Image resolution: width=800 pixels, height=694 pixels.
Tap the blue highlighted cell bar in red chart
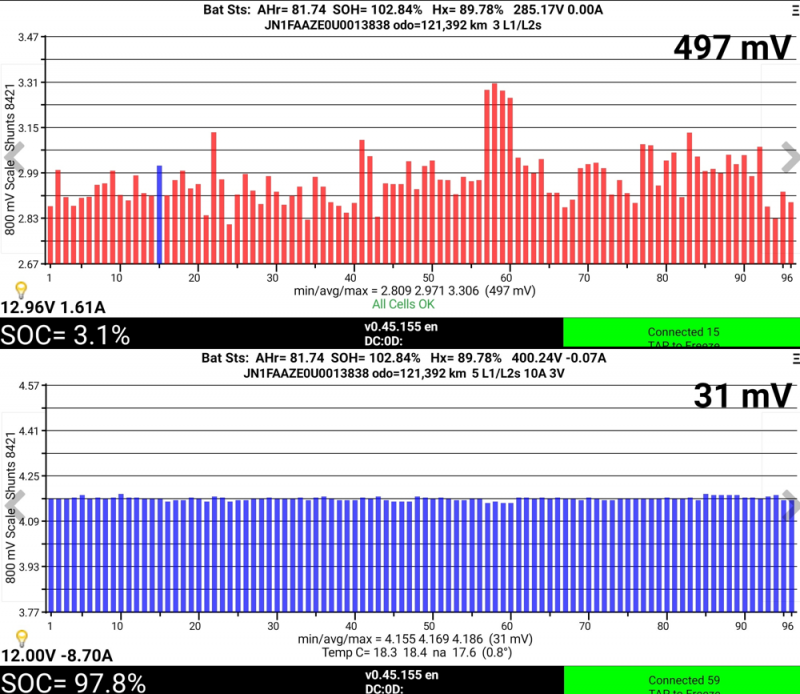point(159,214)
